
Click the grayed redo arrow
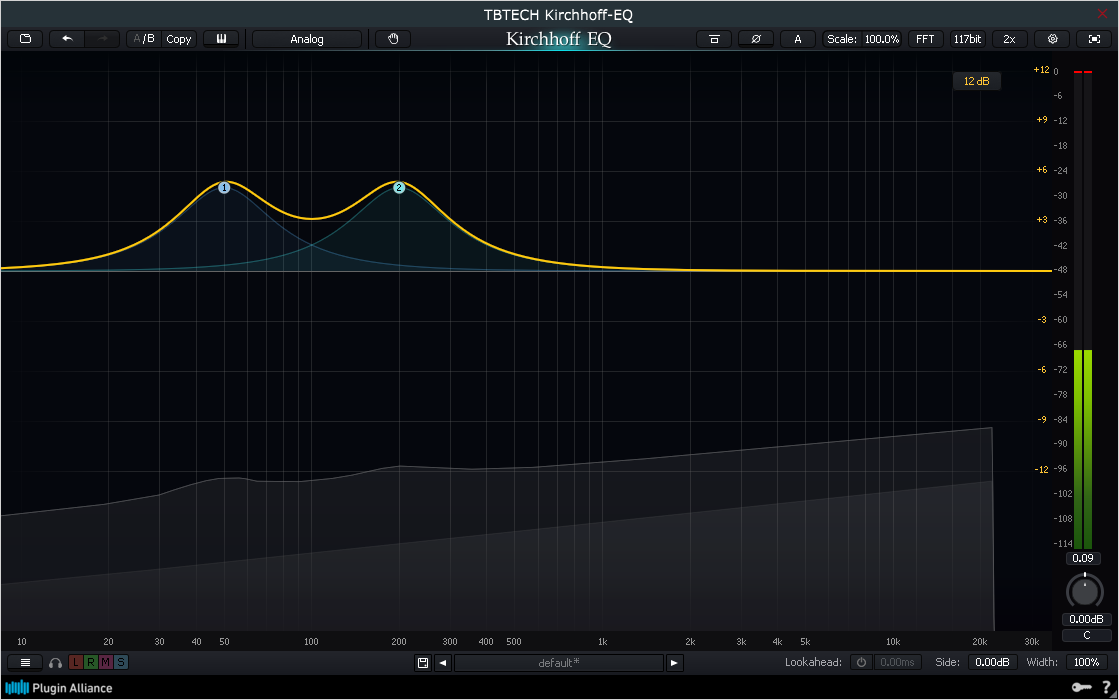103,39
